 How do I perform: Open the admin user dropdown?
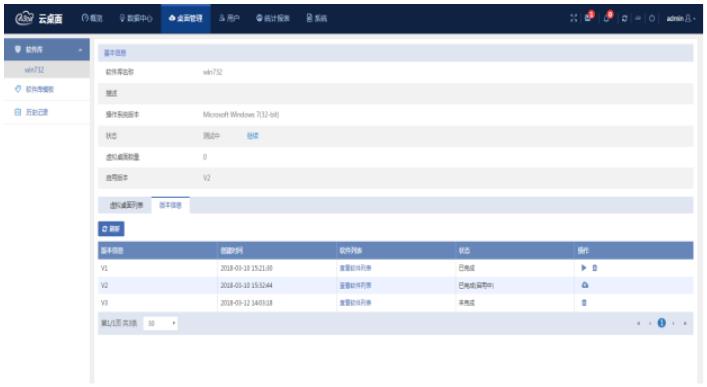point(681,18)
